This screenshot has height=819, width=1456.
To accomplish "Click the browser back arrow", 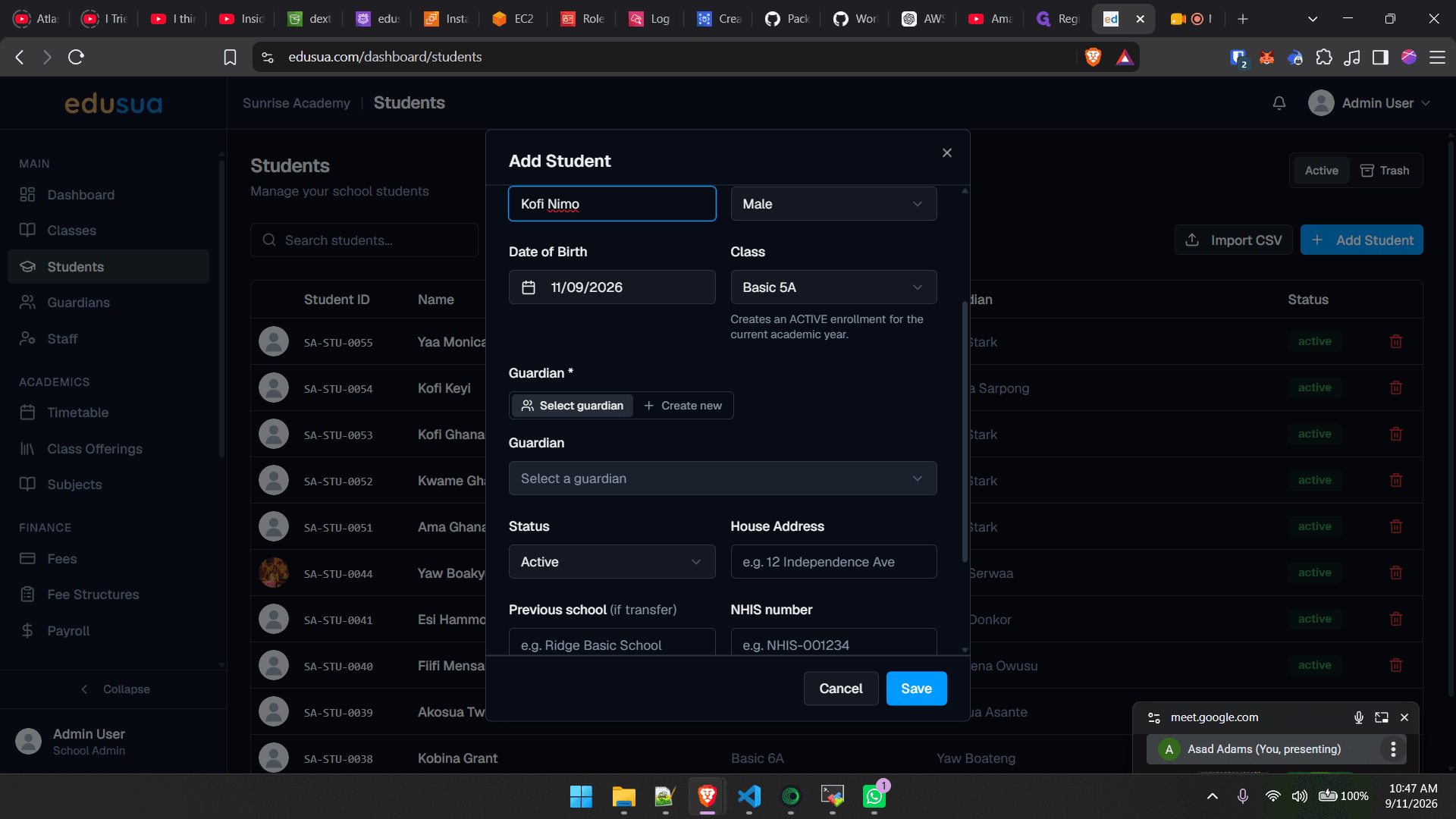I will (20, 57).
